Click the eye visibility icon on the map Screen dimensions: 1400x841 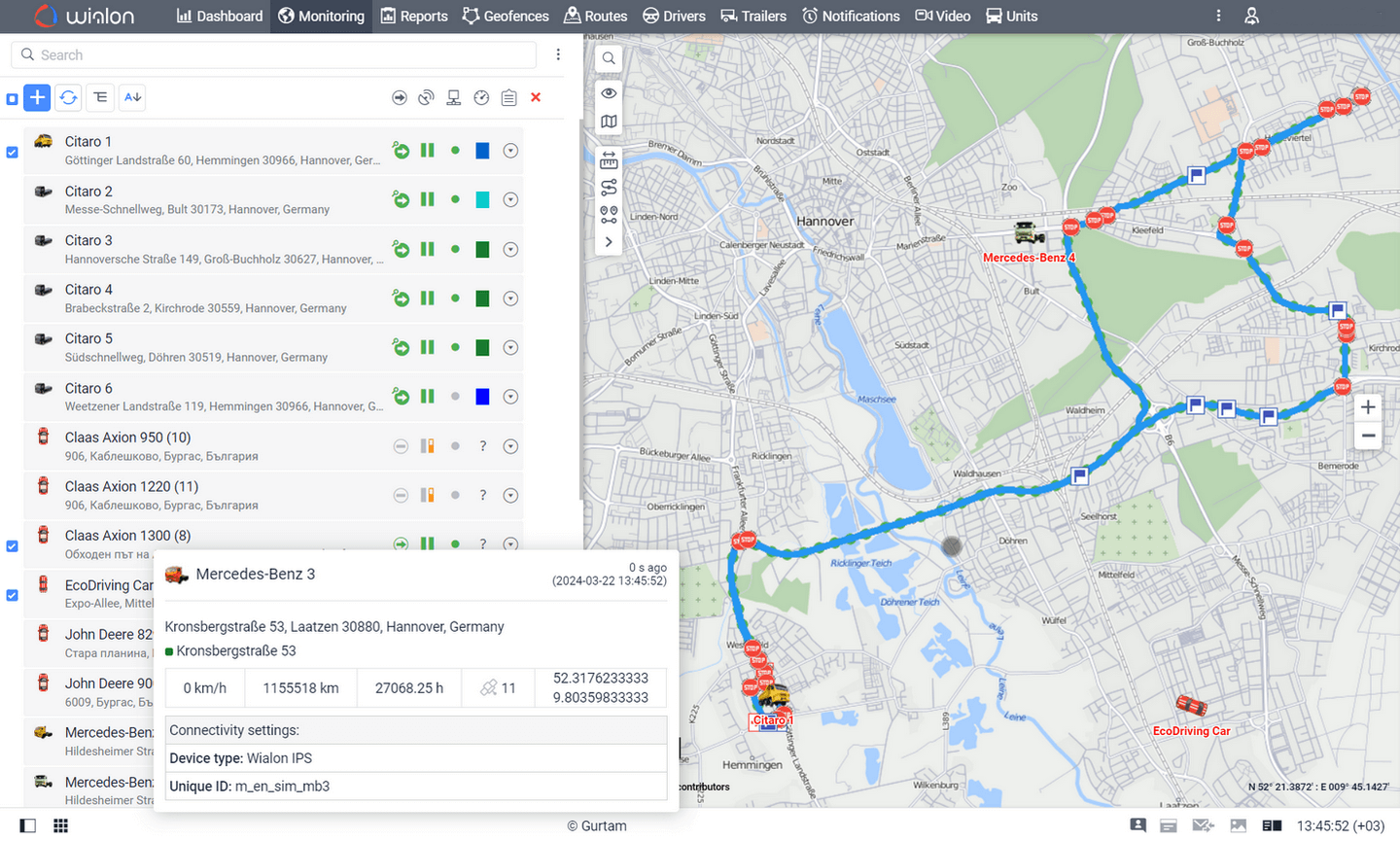point(608,92)
